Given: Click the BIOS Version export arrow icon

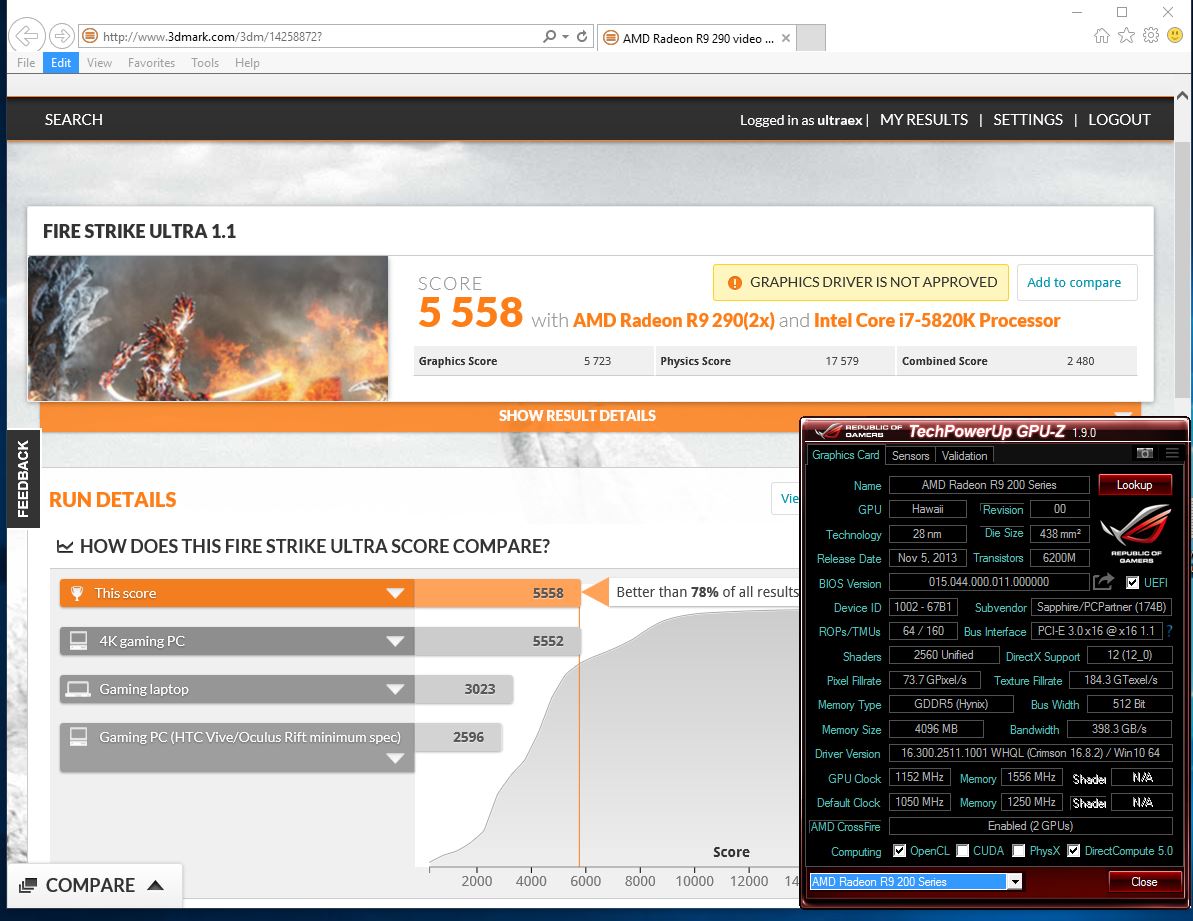Looking at the screenshot, I should [x=1103, y=582].
